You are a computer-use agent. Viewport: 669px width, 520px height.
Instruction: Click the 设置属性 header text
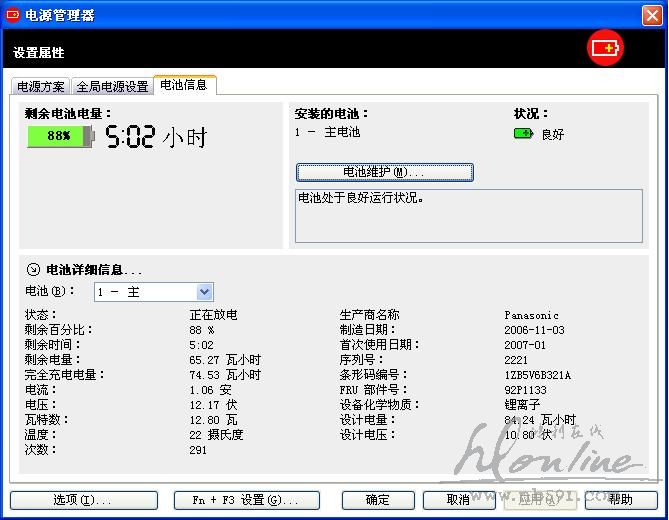(x=38, y=52)
